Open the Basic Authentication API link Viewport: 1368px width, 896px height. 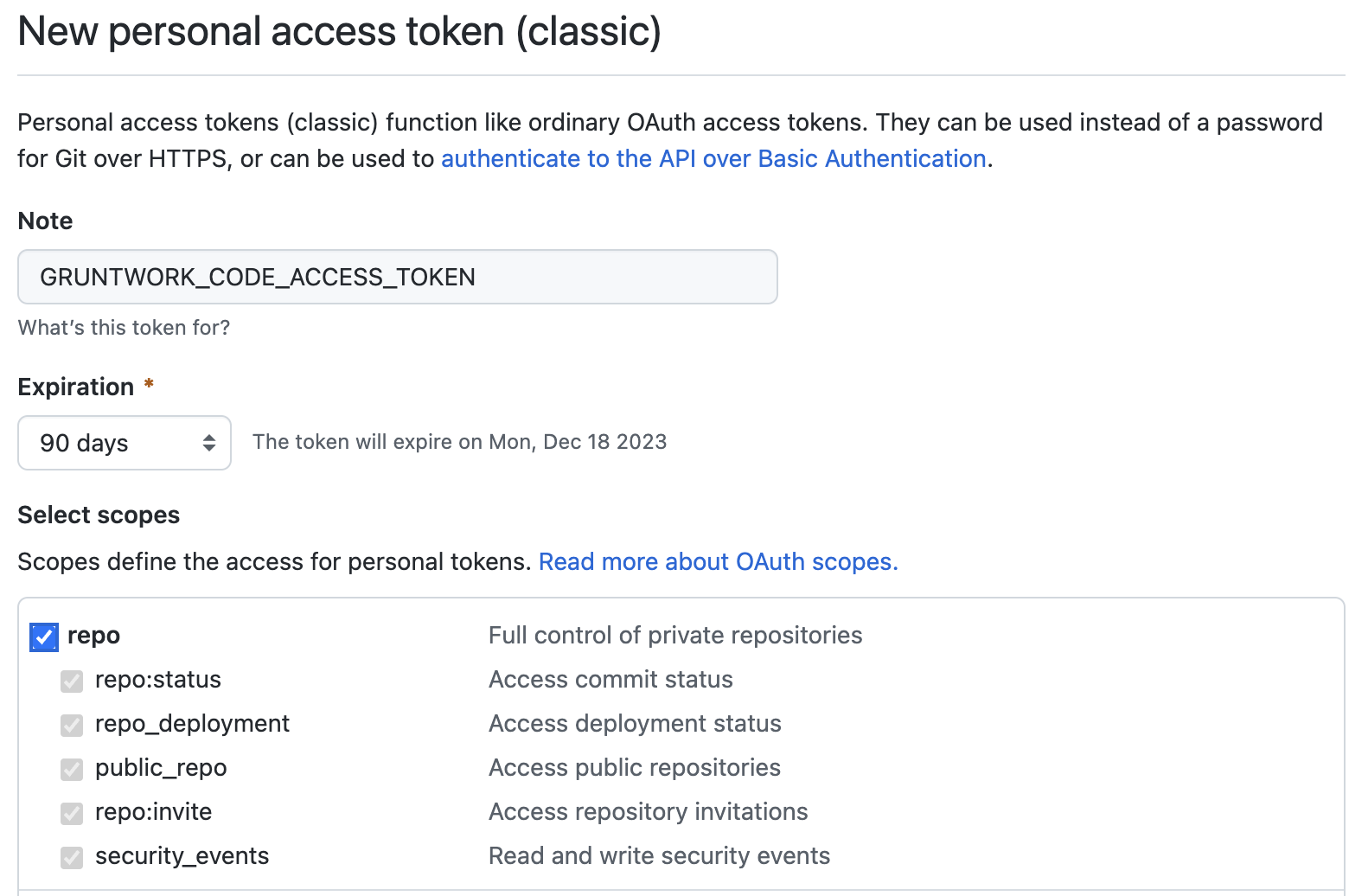coord(713,159)
